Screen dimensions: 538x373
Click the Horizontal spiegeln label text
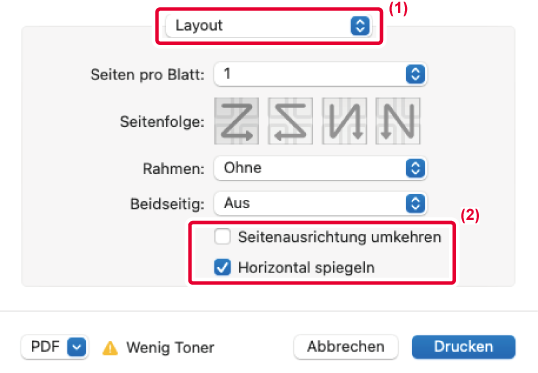(x=306, y=268)
